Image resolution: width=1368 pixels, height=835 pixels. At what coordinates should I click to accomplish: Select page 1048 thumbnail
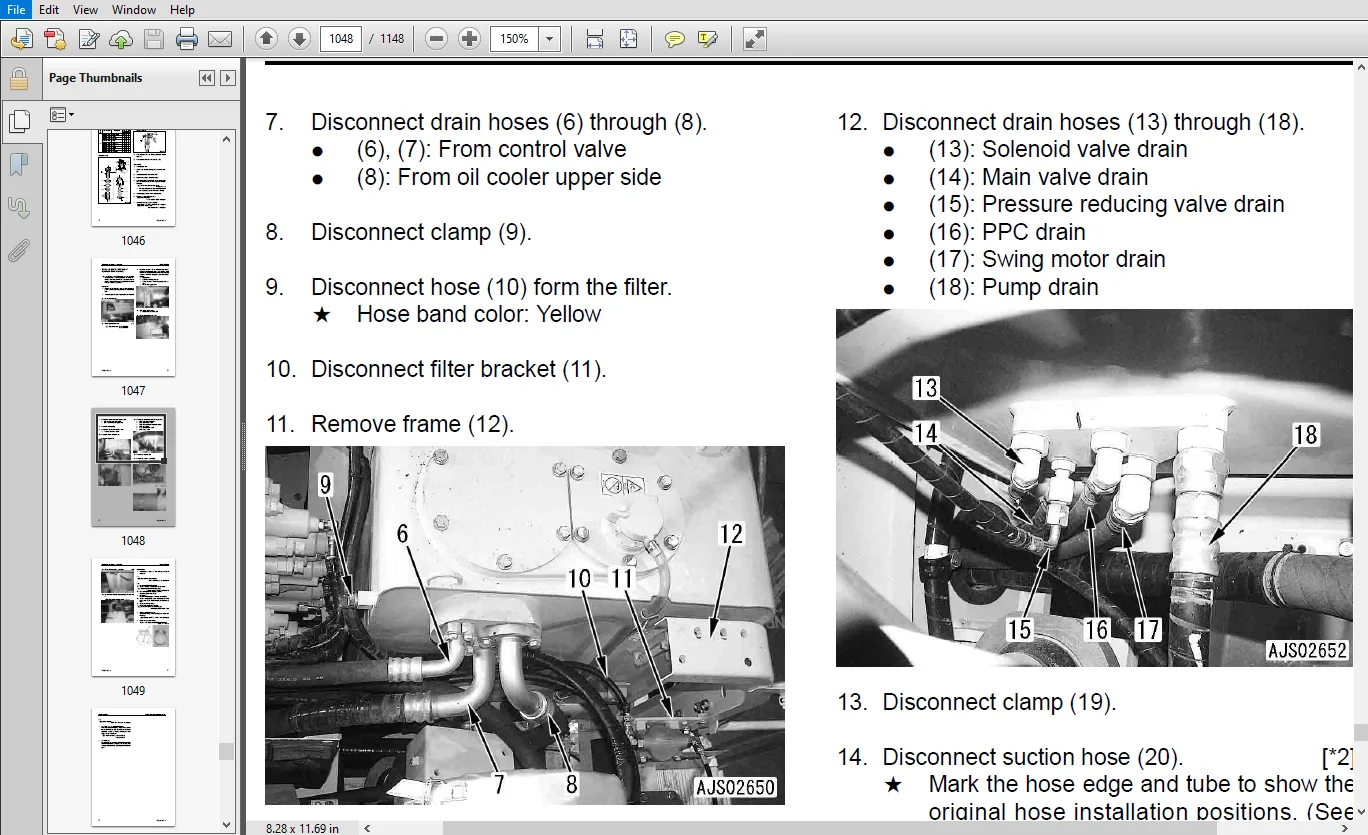(x=133, y=467)
